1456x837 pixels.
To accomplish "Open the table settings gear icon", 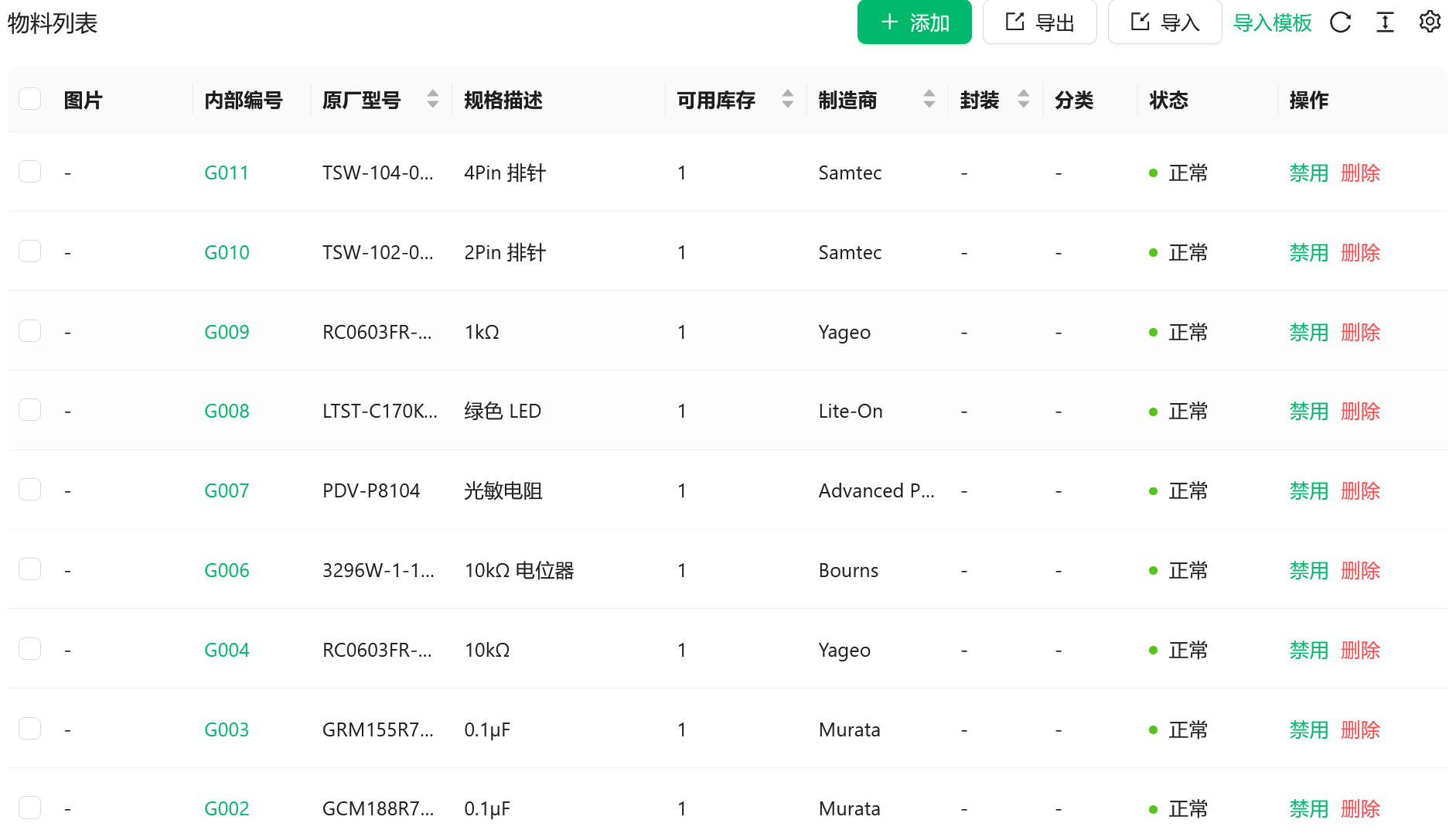I will (1430, 22).
